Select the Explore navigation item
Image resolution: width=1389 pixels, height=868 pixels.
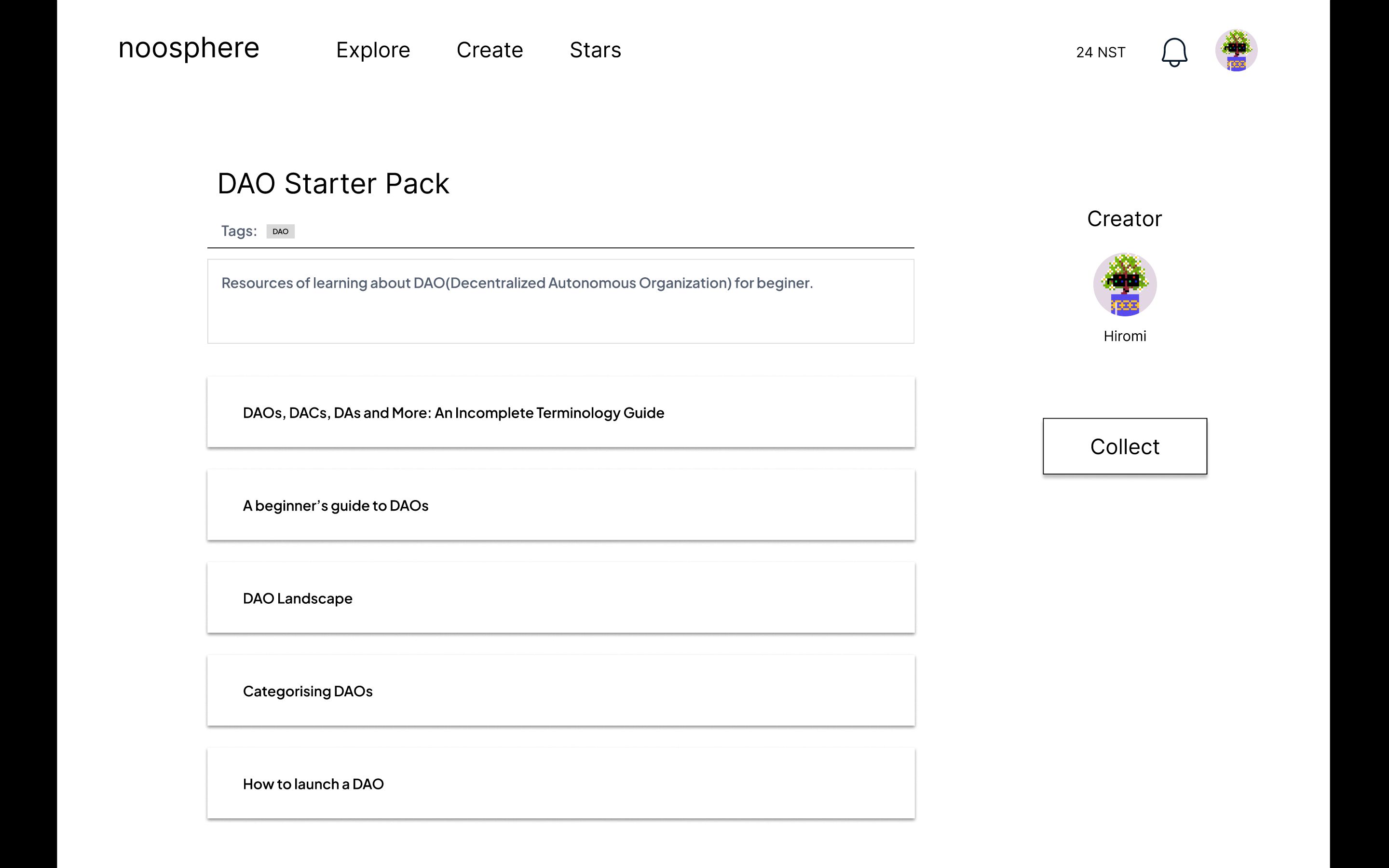click(373, 49)
